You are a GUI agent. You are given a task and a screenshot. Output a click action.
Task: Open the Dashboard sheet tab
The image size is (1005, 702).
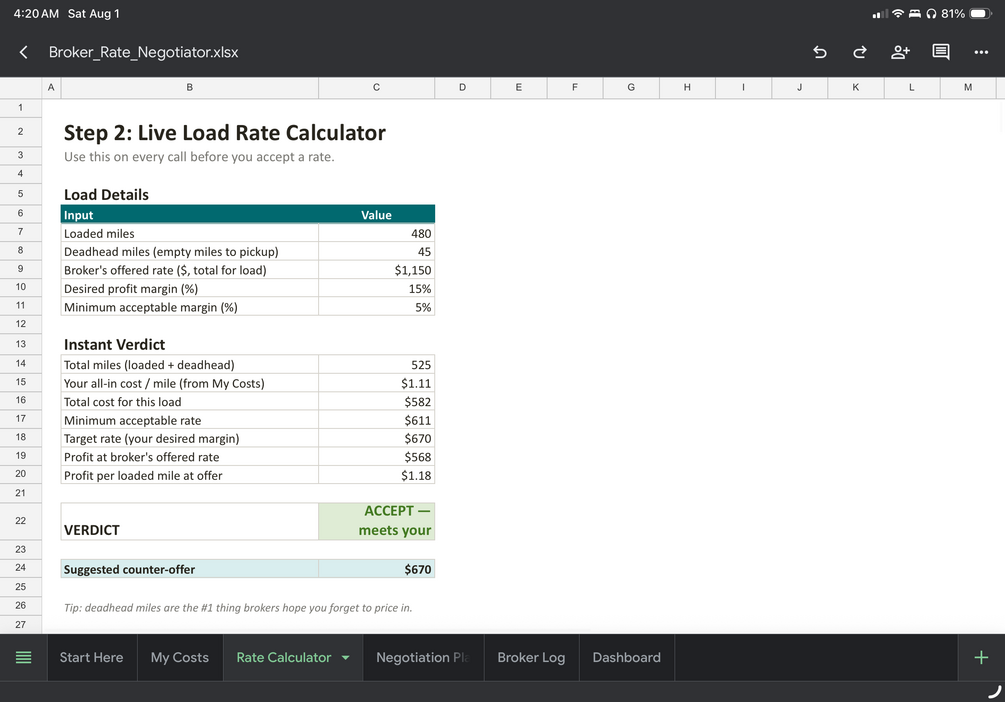coord(626,658)
